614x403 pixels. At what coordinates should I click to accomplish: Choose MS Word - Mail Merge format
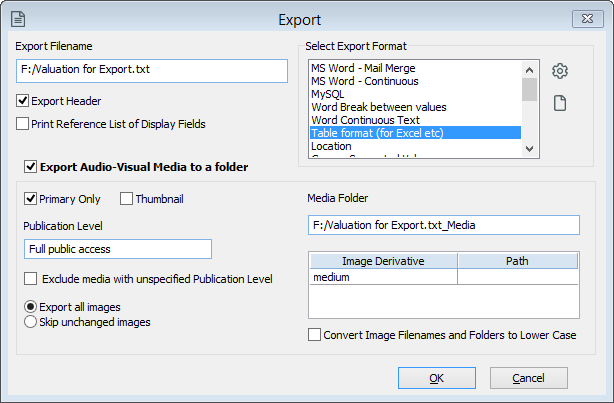point(415,68)
